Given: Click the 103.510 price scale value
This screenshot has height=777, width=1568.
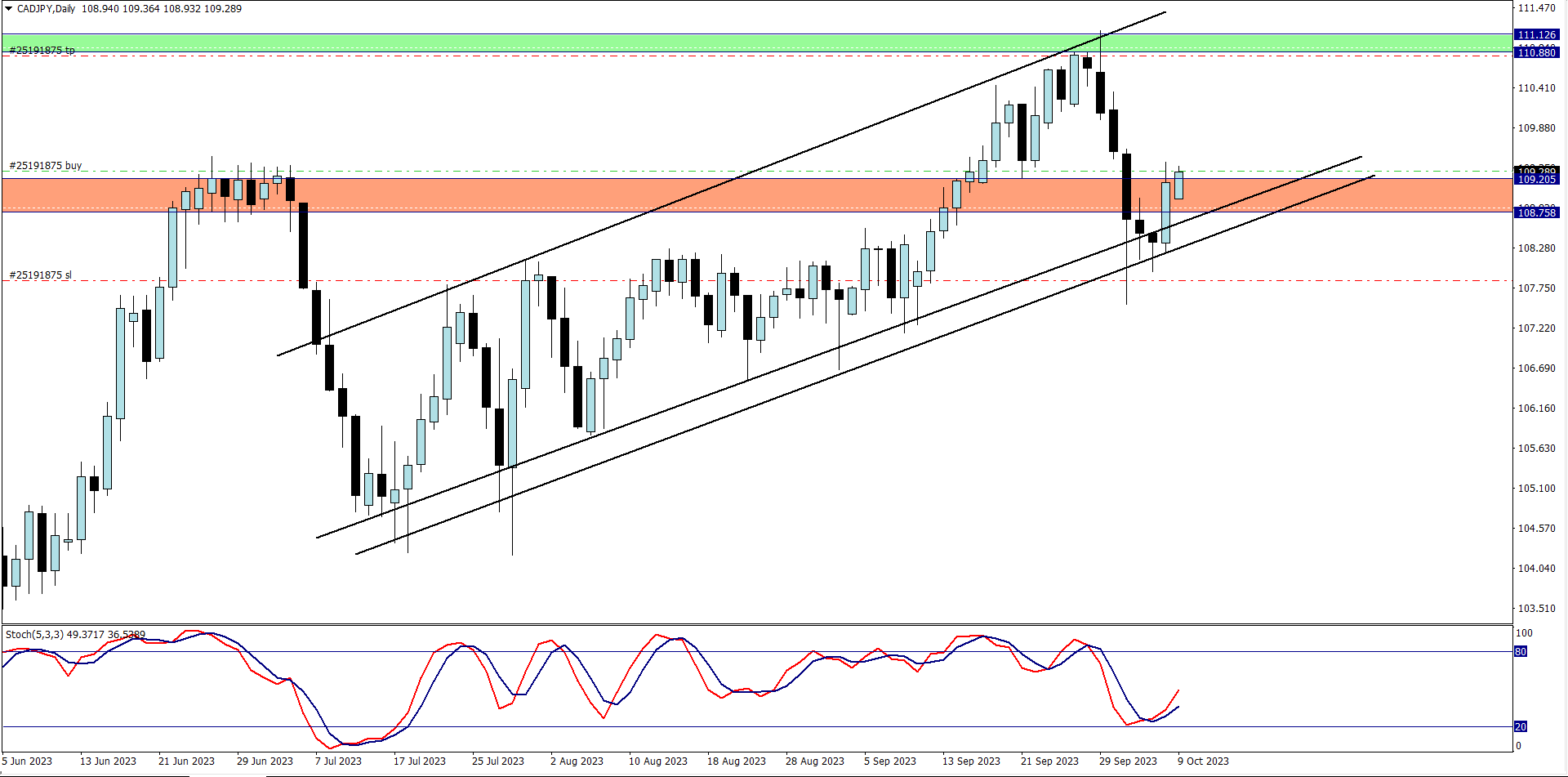Looking at the screenshot, I should point(1536,609).
